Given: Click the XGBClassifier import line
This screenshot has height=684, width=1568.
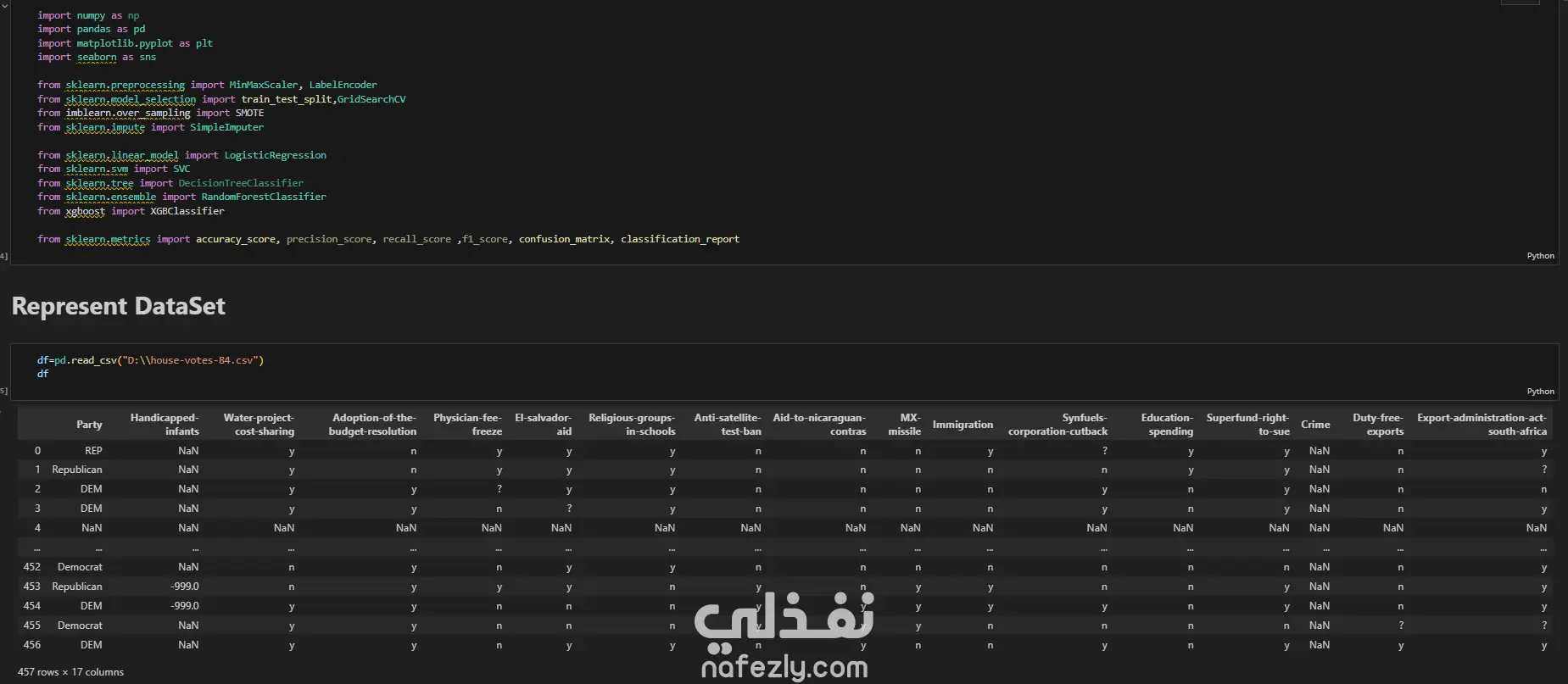Looking at the screenshot, I should click(x=131, y=211).
